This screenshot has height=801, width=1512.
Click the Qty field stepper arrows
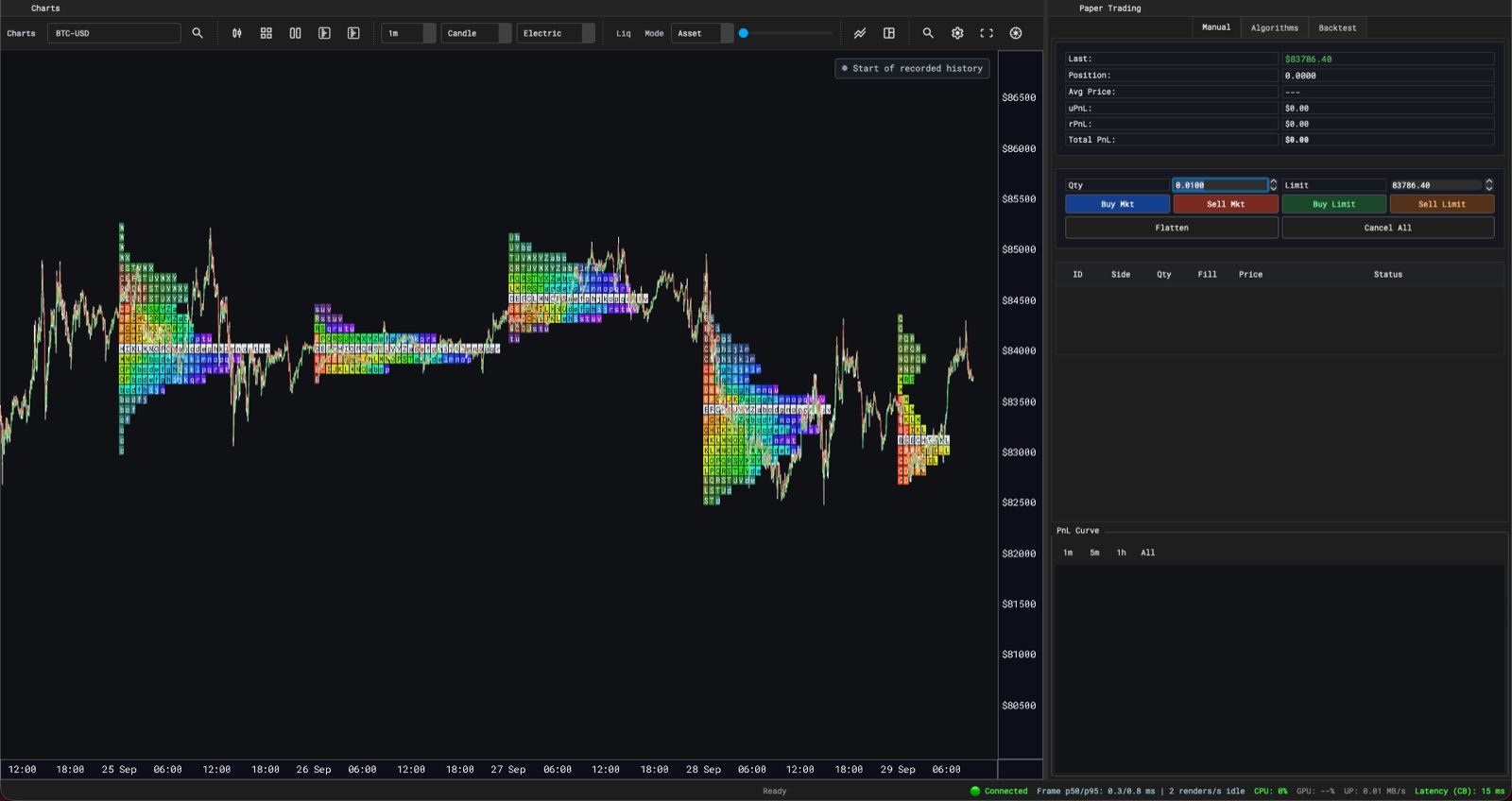point(1273,185)
